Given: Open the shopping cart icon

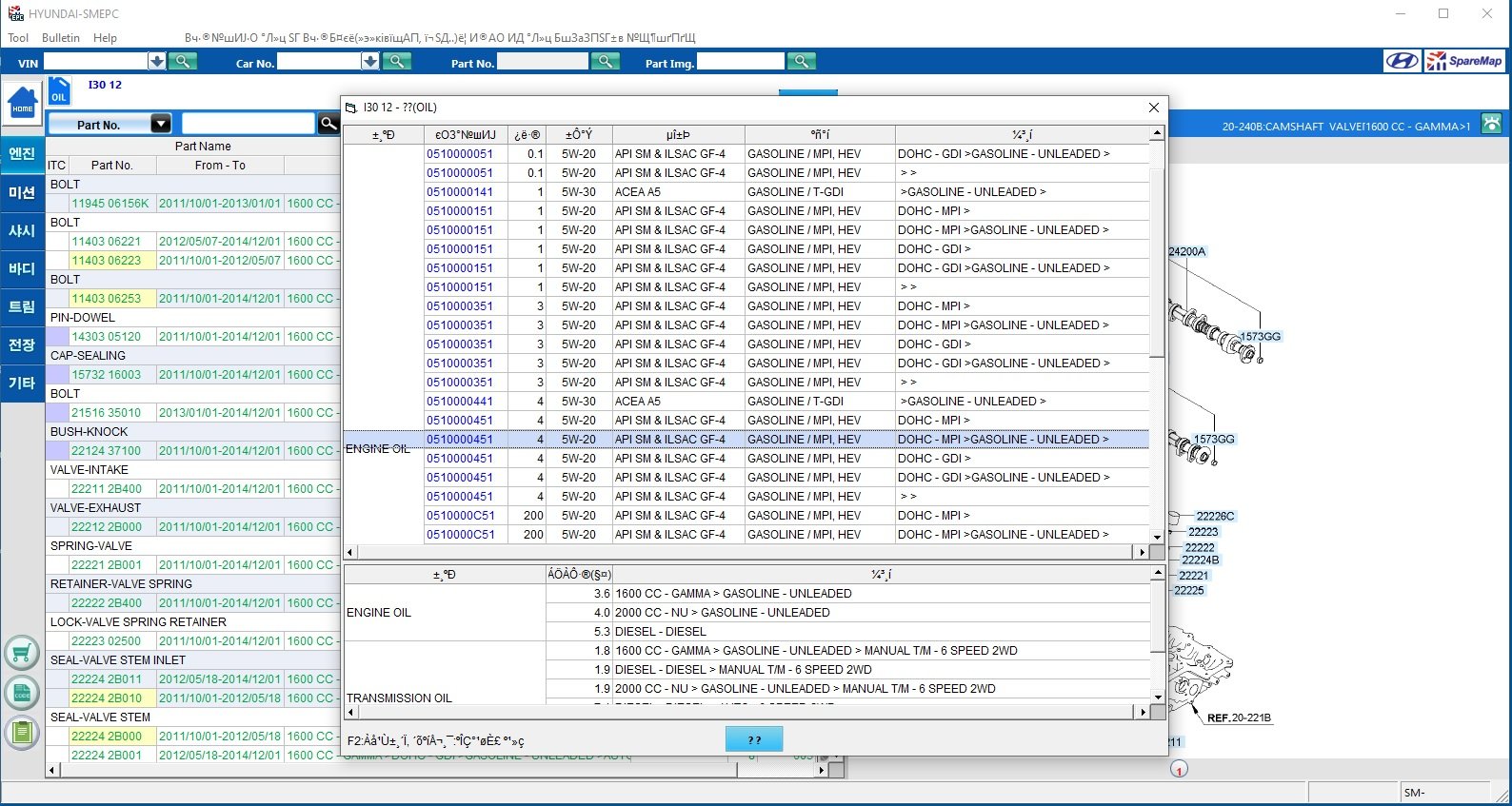Looking at the screenshot, I should point(22,653).
